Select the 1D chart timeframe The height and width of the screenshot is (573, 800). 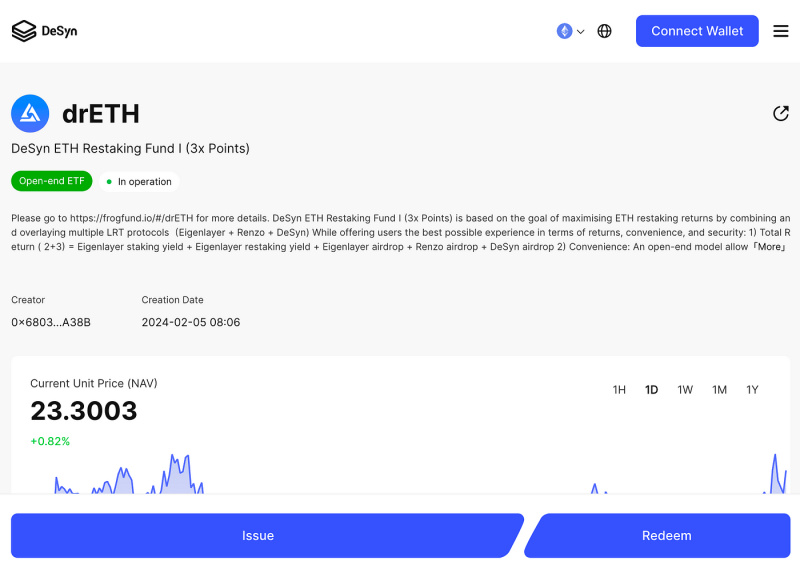651,390
